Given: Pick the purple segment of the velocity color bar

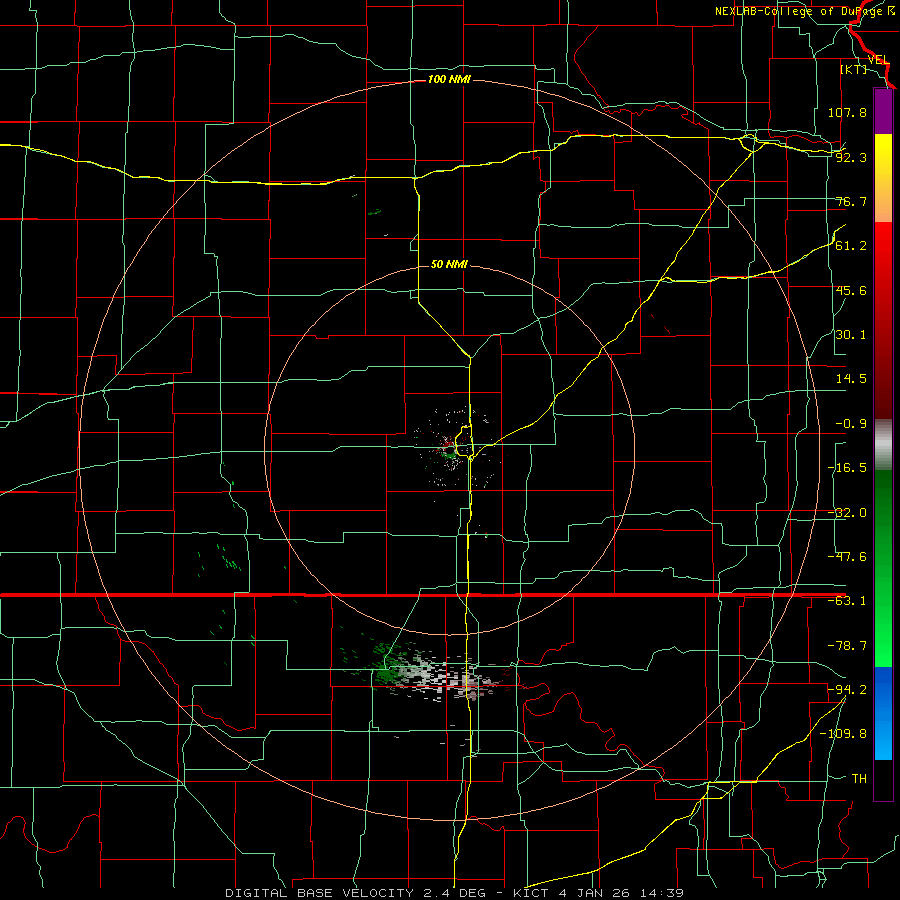Looking at the screenshot, I should tap(883, 111).
